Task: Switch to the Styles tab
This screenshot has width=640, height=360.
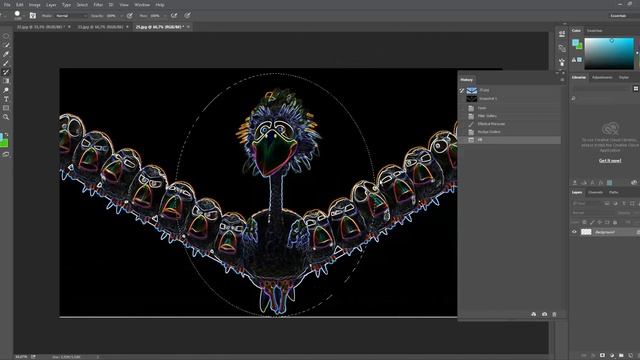Action: pos(624,78)
